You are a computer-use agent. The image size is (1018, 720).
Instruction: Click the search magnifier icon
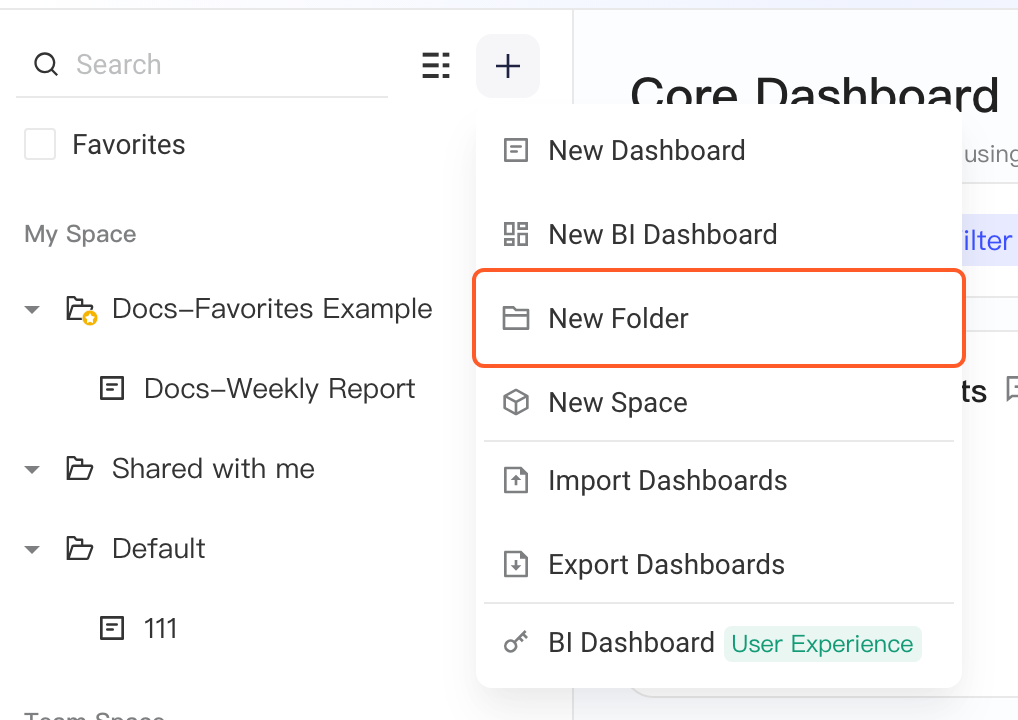click(46, 64)
